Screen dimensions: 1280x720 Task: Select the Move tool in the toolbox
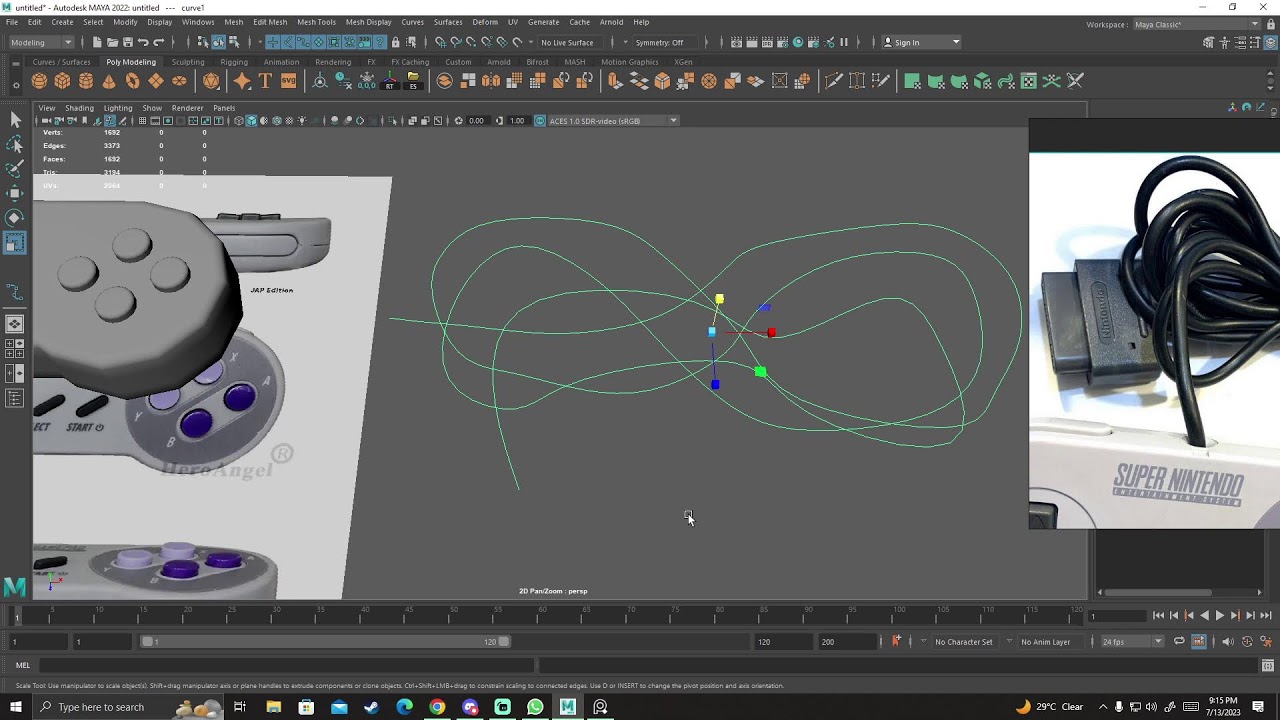tap(15, 193)
